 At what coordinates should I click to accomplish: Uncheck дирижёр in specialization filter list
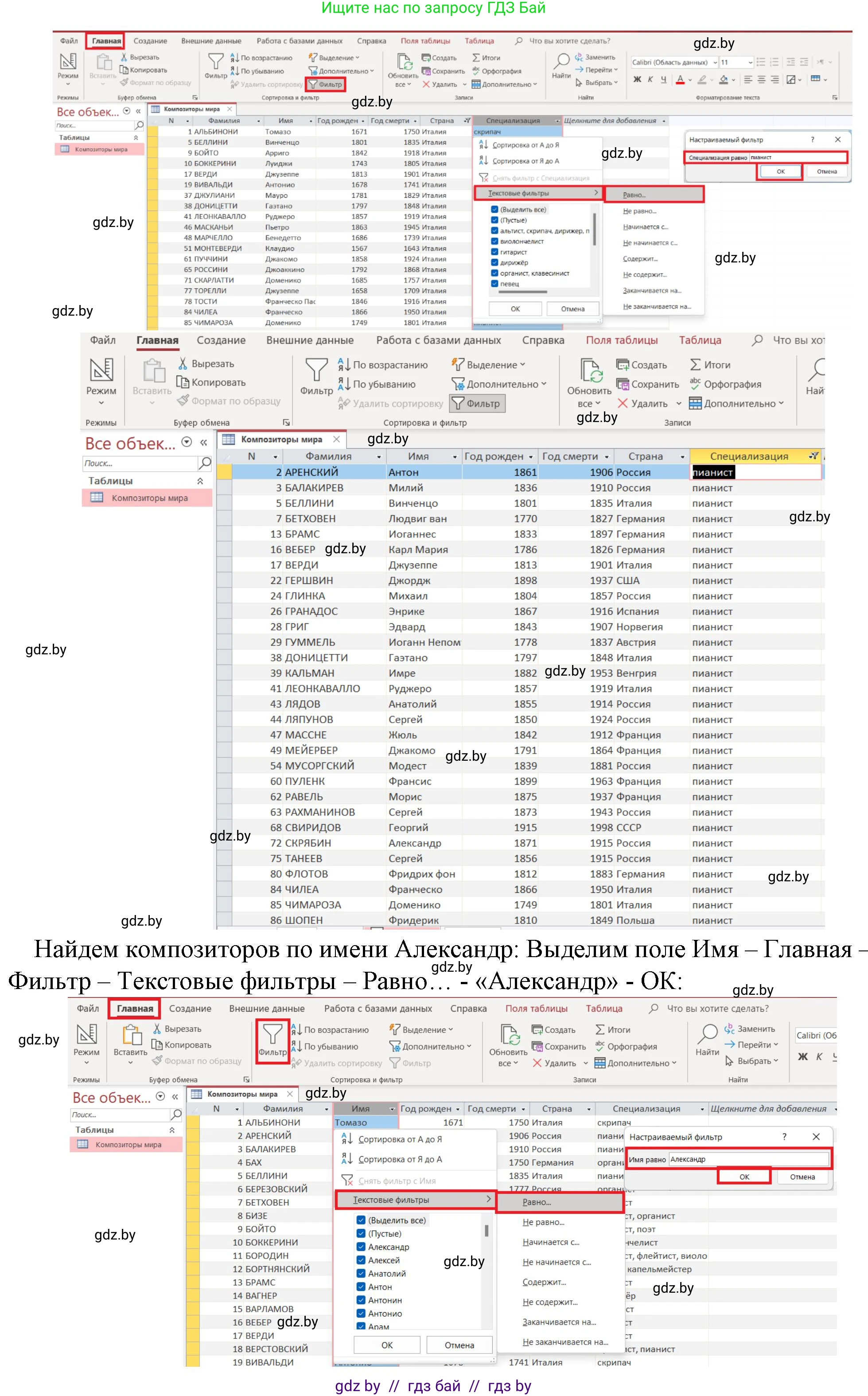[x=495, y=262]
